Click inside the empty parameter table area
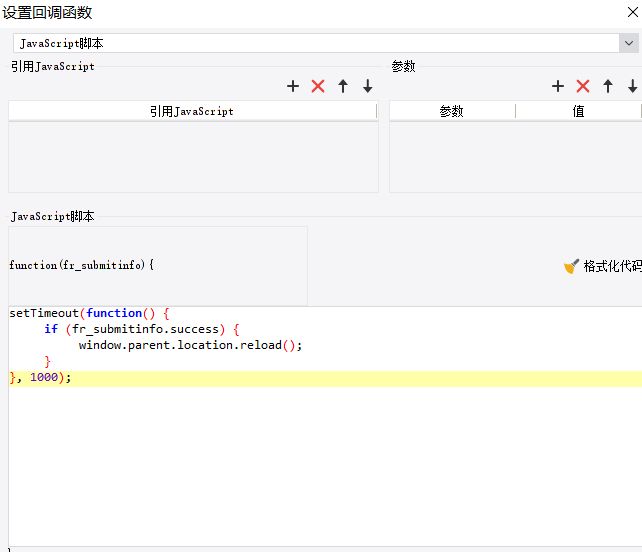This screenshot has width=642, height=552. (x=515, y=157)
